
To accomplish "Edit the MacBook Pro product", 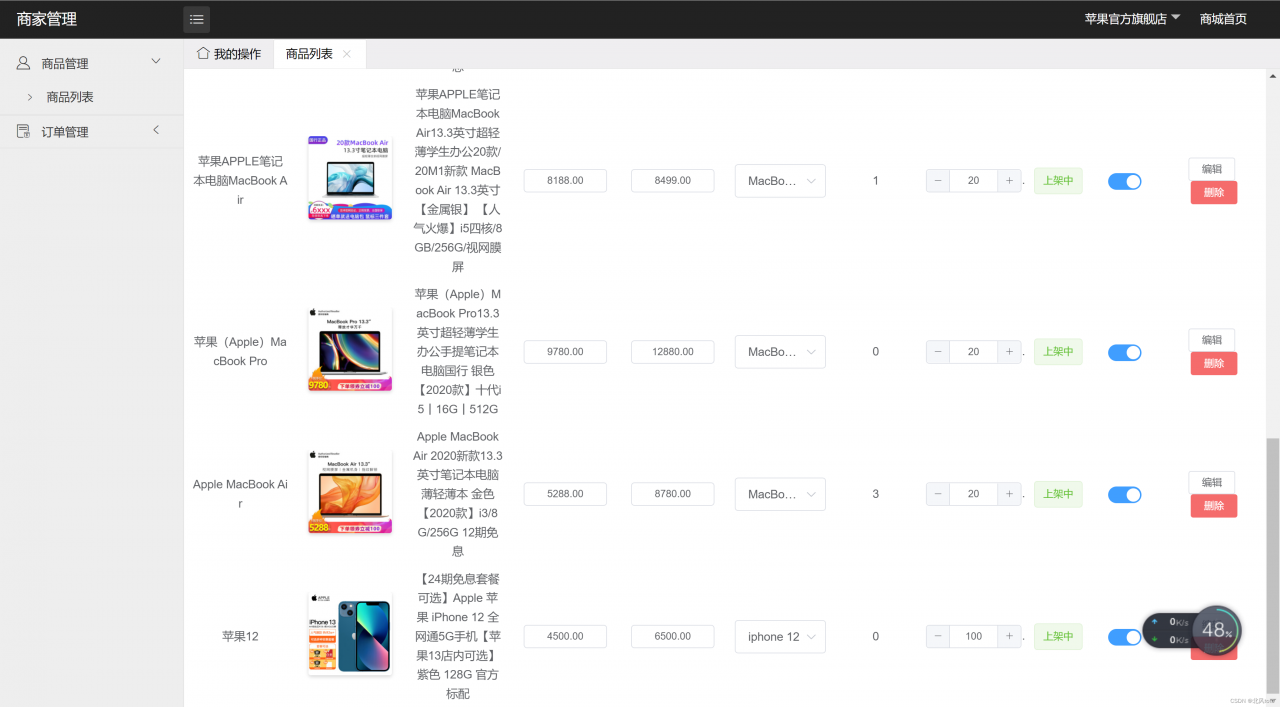I will [1212, 340].
